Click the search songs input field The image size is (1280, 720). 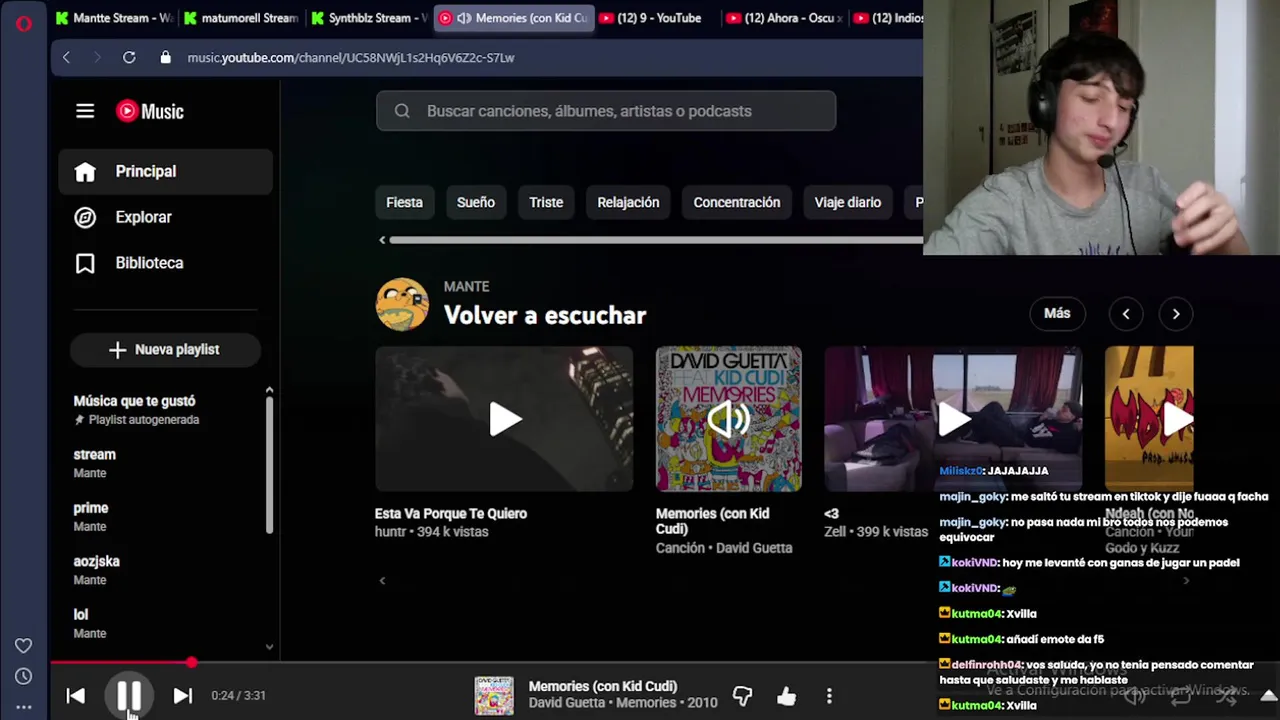pyautogui.click(x=606, y=111)
